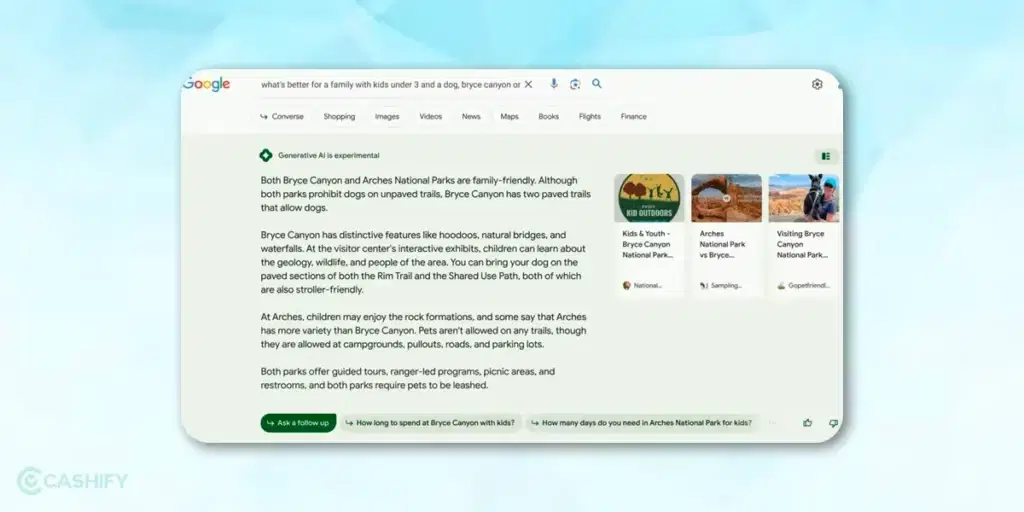This screenshot has height=512, width=1024.
Task: Open 'Arches National Park vs Bryce' link
Action: 723,244
